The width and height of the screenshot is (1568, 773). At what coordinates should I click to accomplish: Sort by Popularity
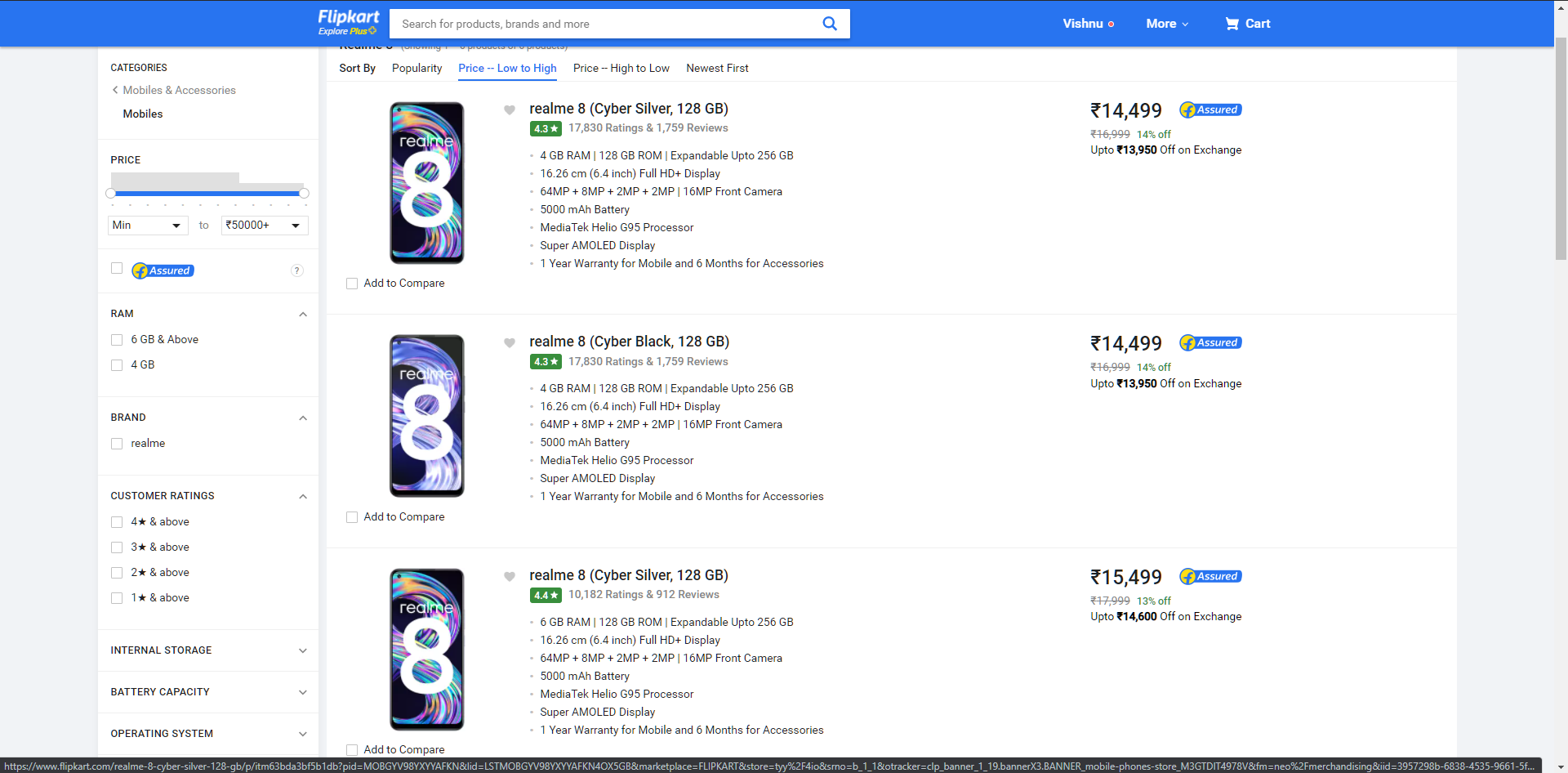point(416,68)
